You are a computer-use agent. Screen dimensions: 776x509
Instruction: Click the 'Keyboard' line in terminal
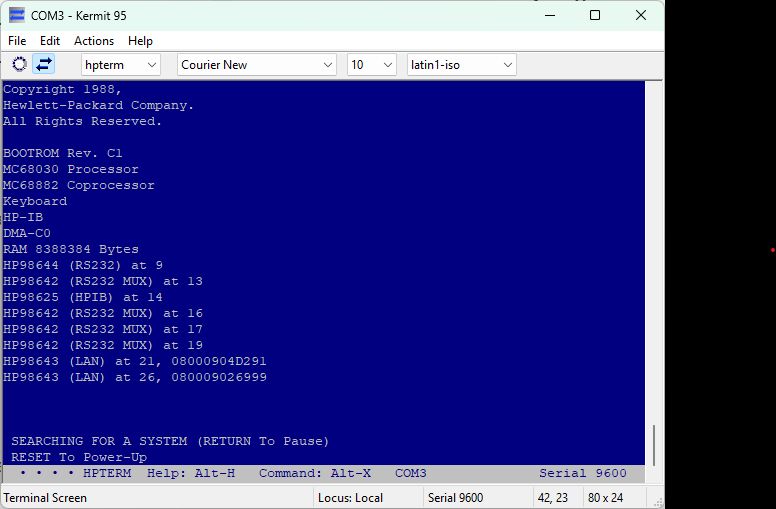(35, 201)
